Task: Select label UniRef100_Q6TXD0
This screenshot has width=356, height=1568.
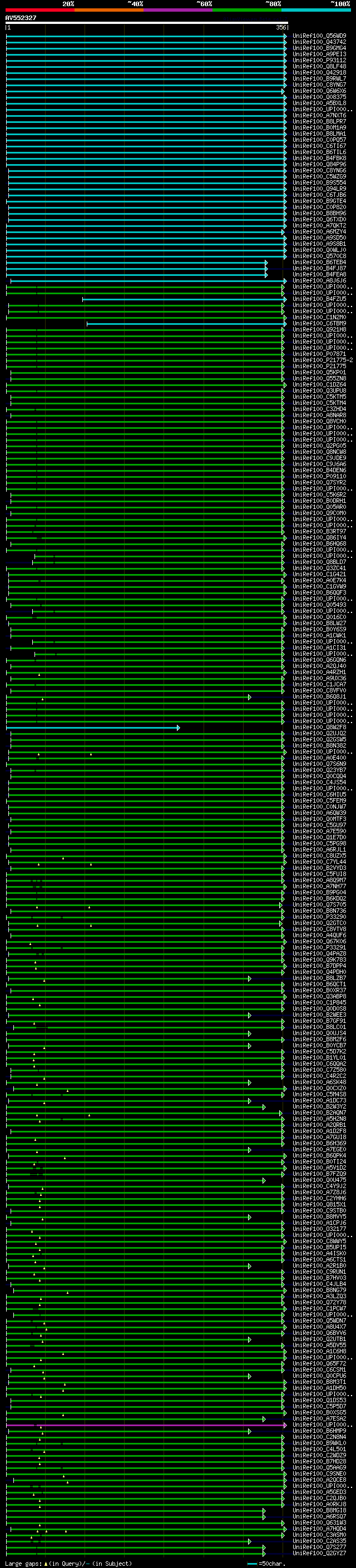Action: point(319,219)
